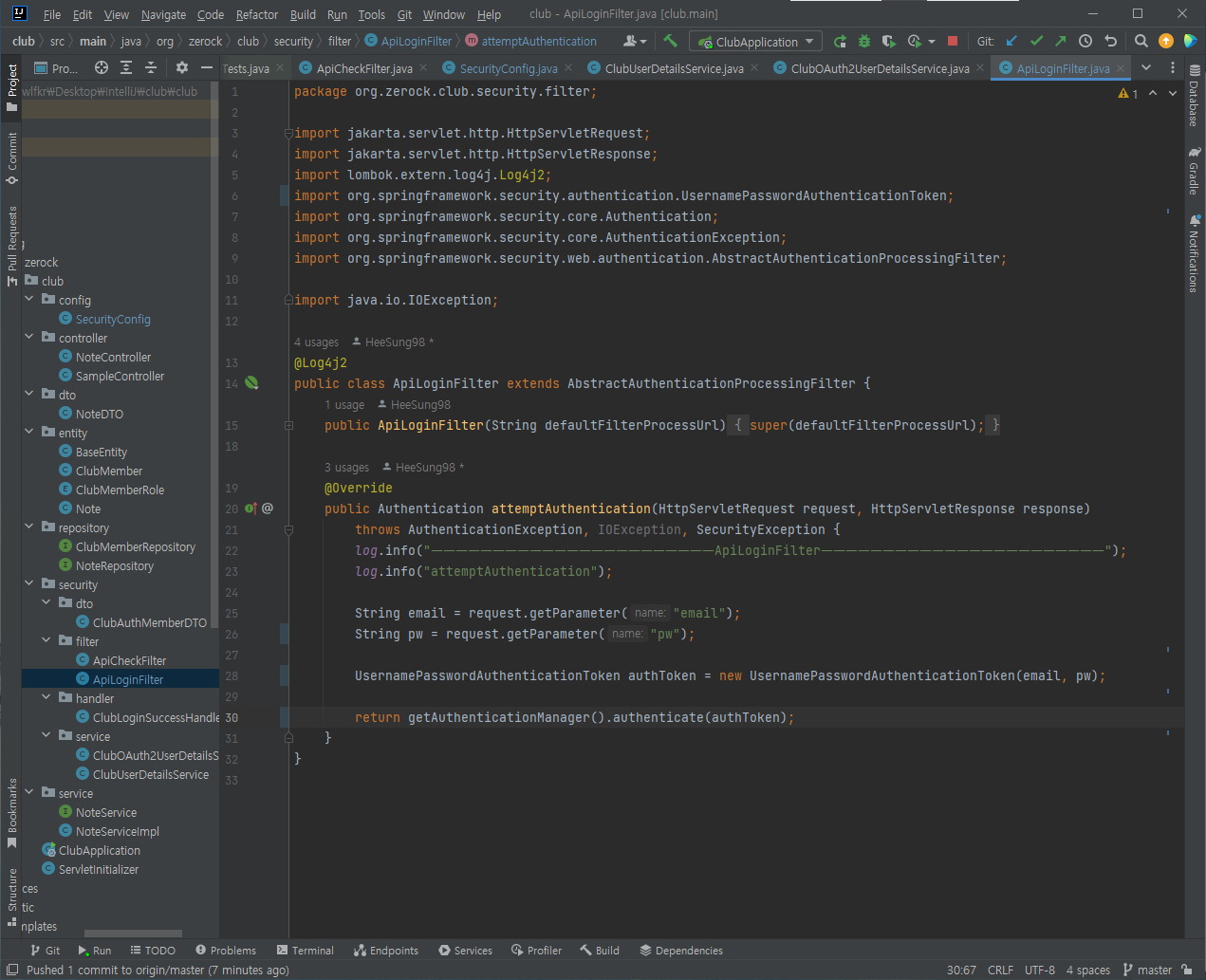Toggle the Bookmarks tool window
The width and height of the screenshot is (1206, 980).
pos(12,813)
